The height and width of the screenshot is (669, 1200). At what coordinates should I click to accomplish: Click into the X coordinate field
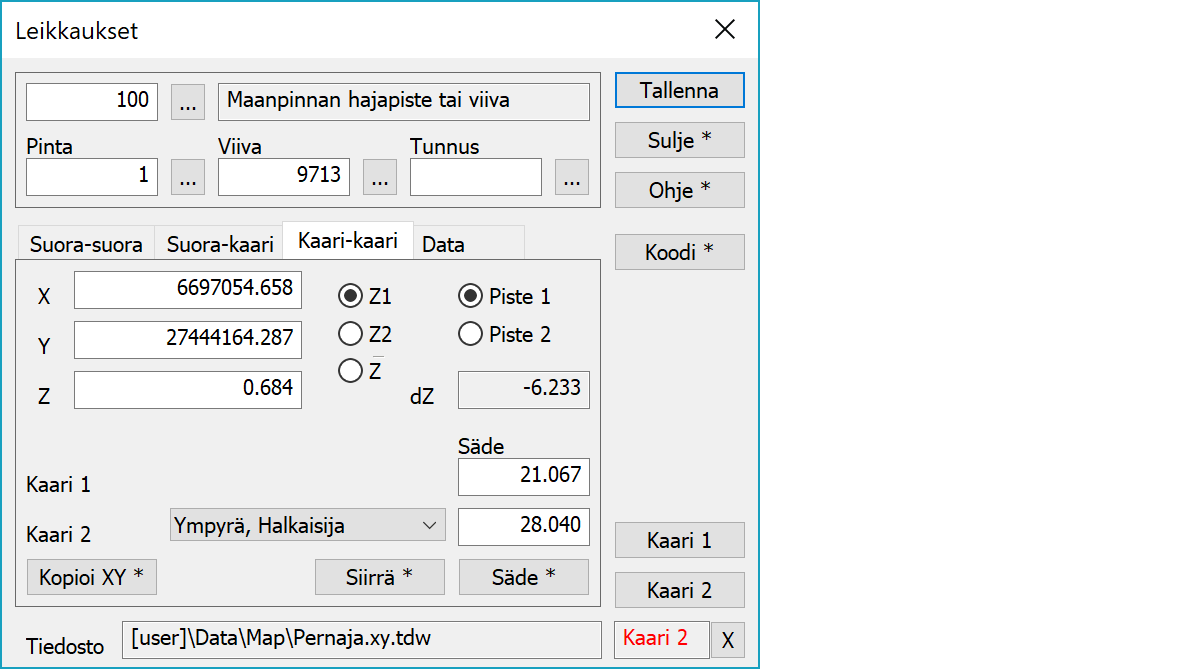188,290
